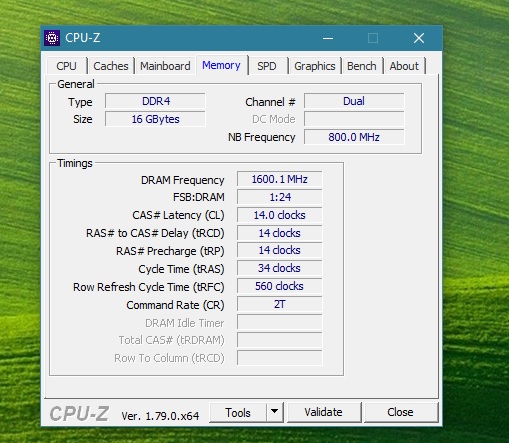The height and width of the screenshot is (443, 509).
Task: Click the tRCD 14 clocks value
Action: [x=280, y=233]
